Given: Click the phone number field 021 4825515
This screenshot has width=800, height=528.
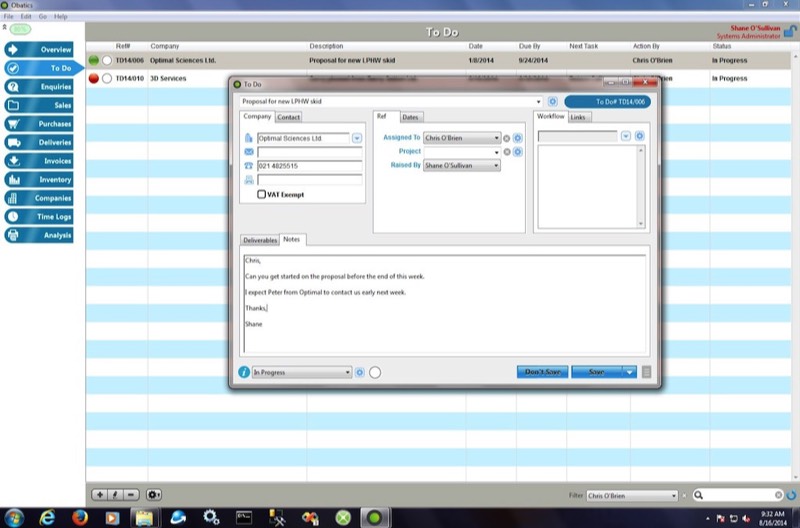Looking at the screenshot, I should click(310, 166).
